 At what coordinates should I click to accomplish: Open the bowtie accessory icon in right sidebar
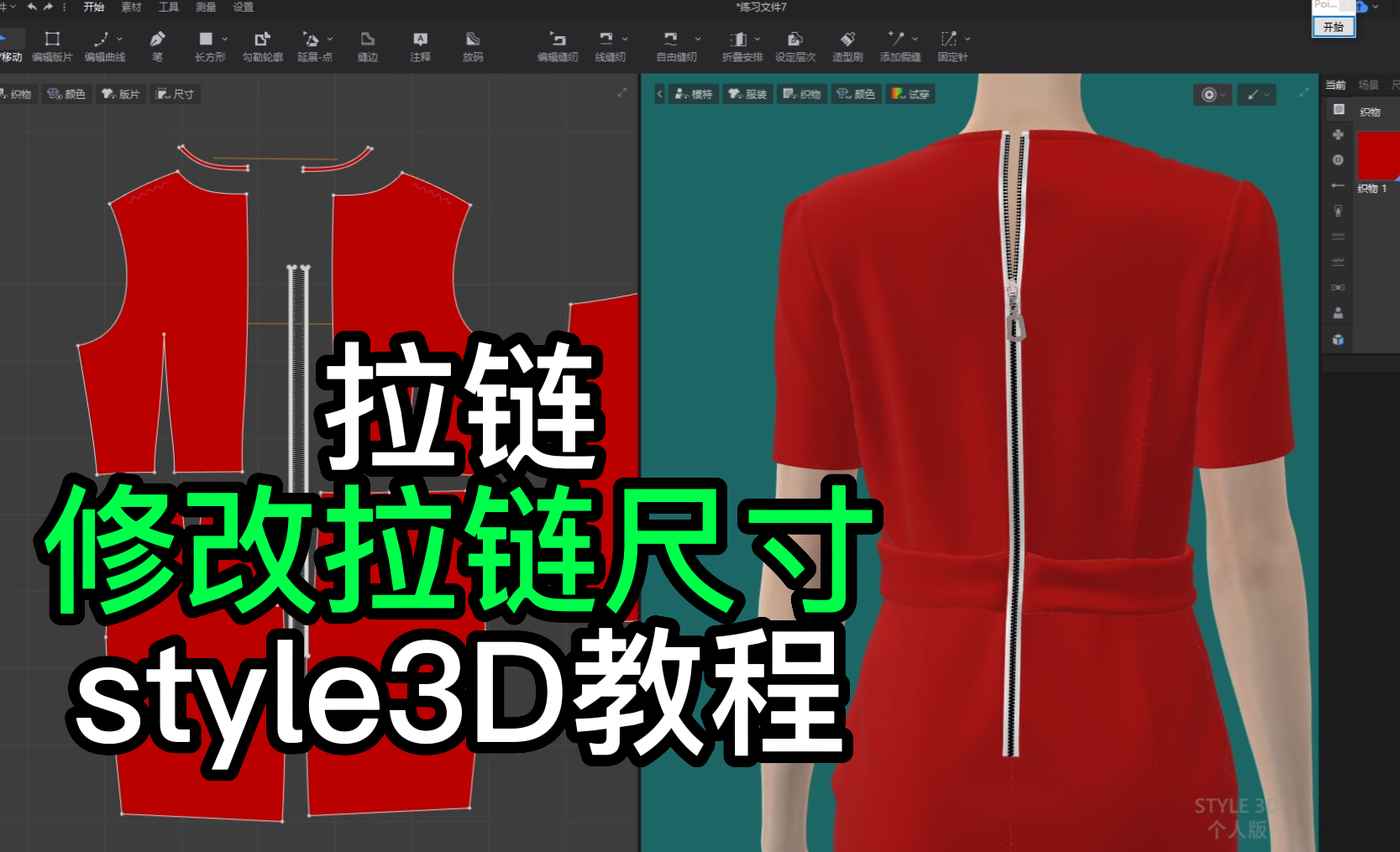click(1339, 287)
